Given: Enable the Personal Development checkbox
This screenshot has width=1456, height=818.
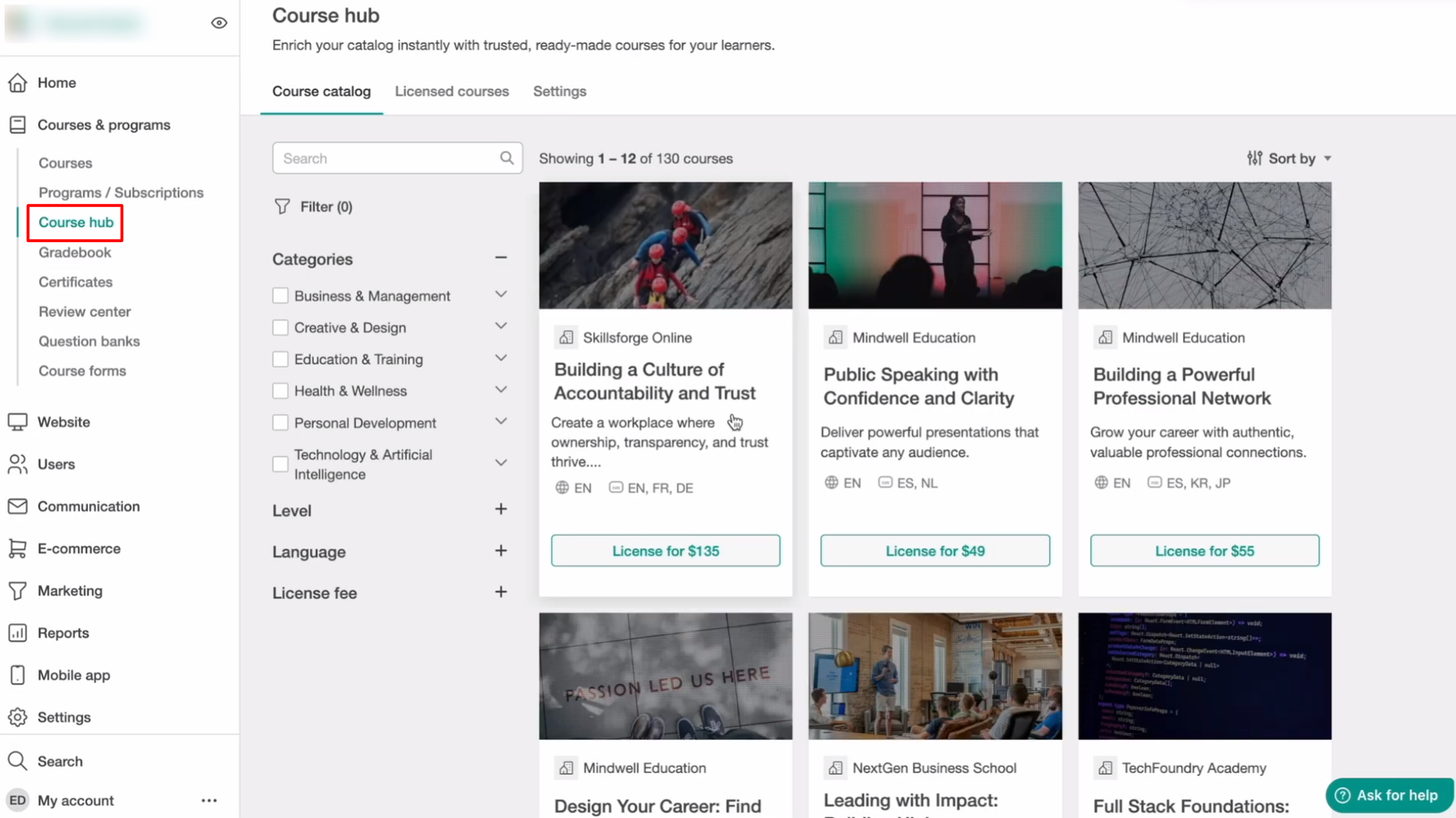Looking at the screenshot, I should [280, 423].
